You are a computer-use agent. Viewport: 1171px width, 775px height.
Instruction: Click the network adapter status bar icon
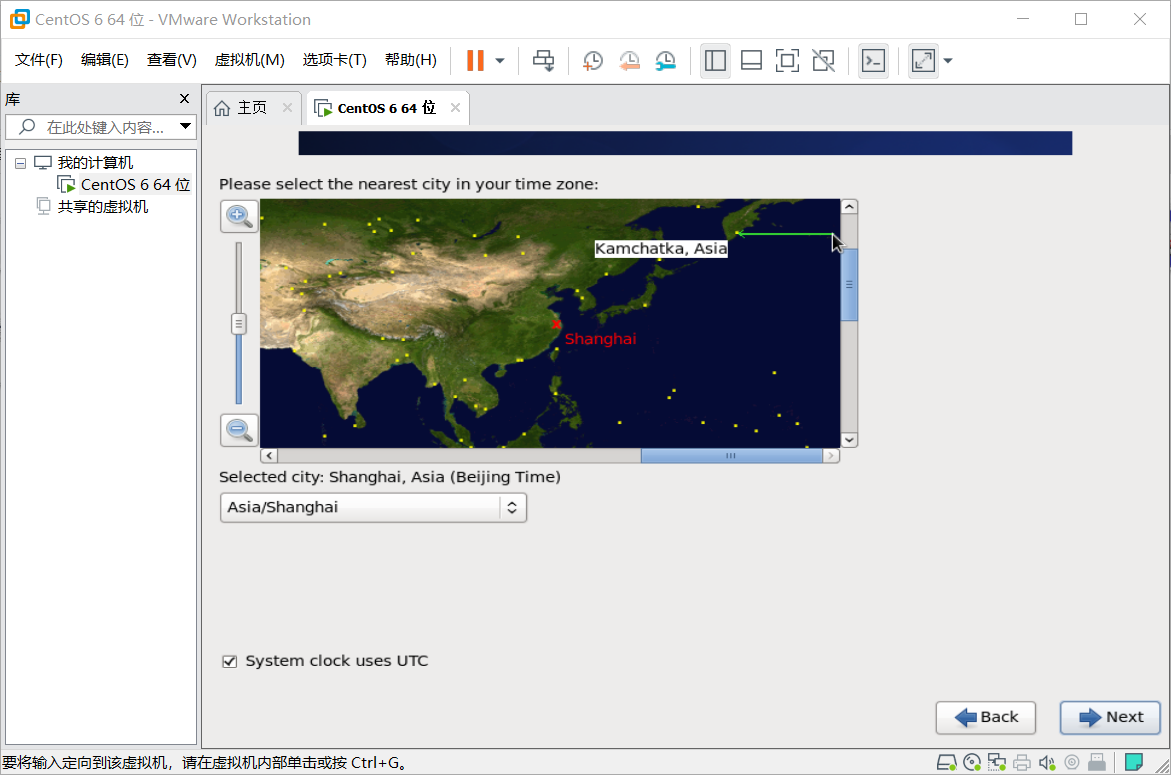coord(997,762)
